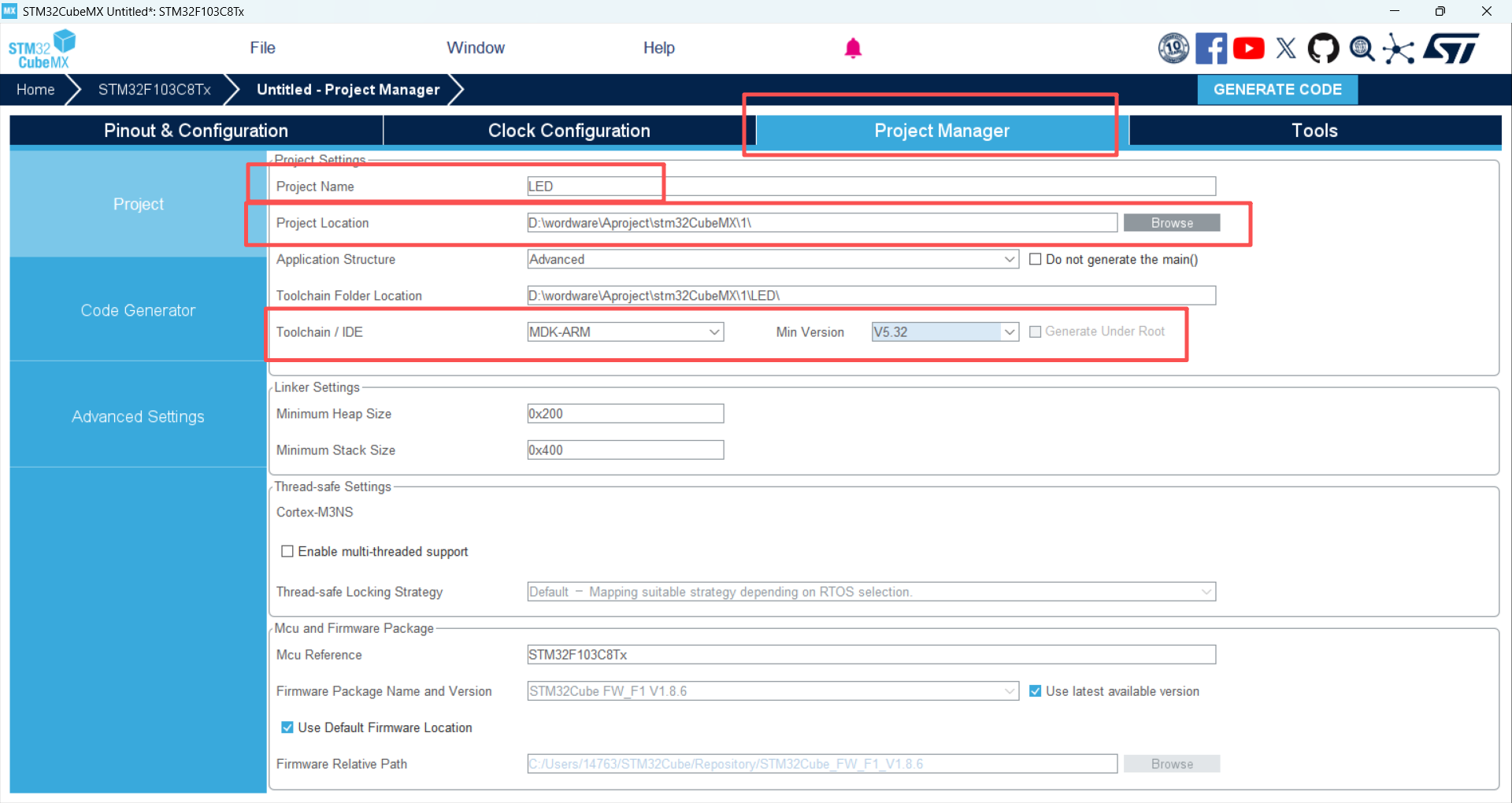Click the Cortex-M3NS label

pos(315,512)
